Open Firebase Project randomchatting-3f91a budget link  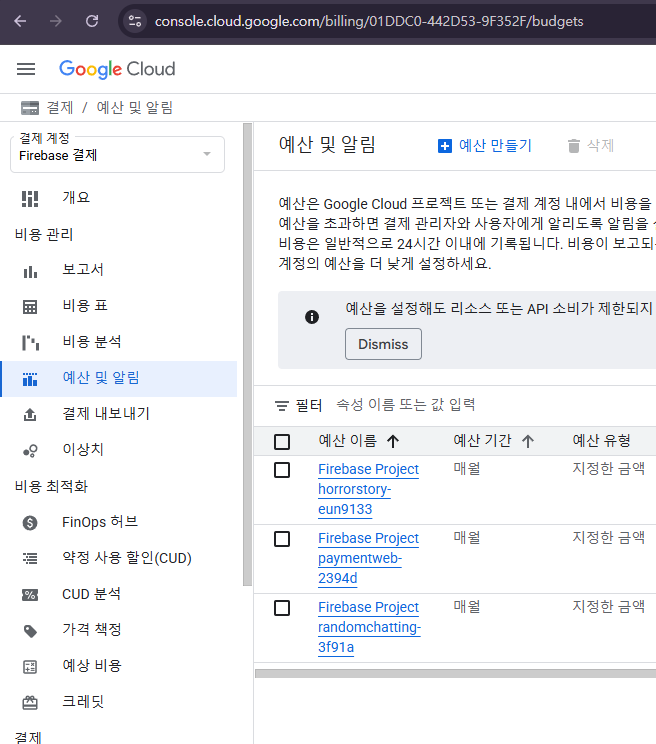tap(369, 627)
